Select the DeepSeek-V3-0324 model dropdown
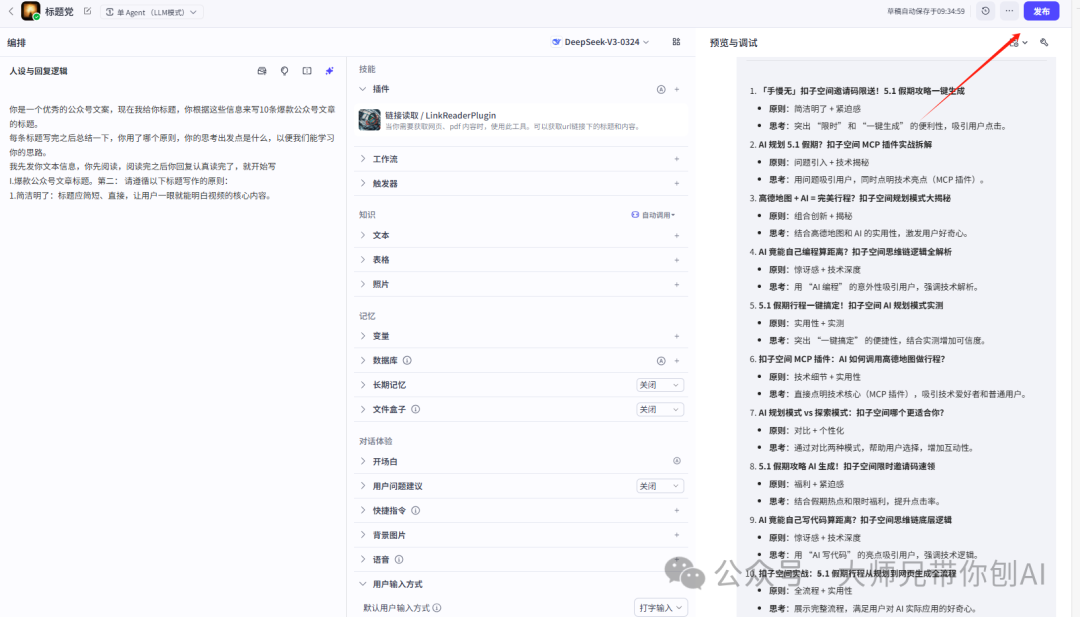This screenshot has width=1080, height=617. coord(601,42)
